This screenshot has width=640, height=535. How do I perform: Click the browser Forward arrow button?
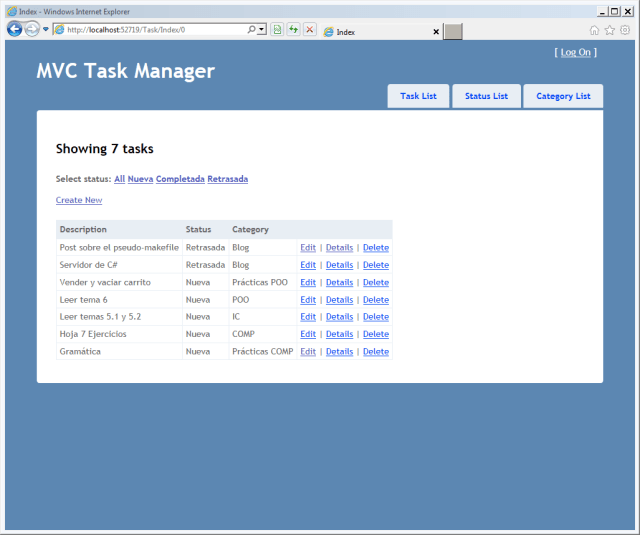click(x=32, y=29)
